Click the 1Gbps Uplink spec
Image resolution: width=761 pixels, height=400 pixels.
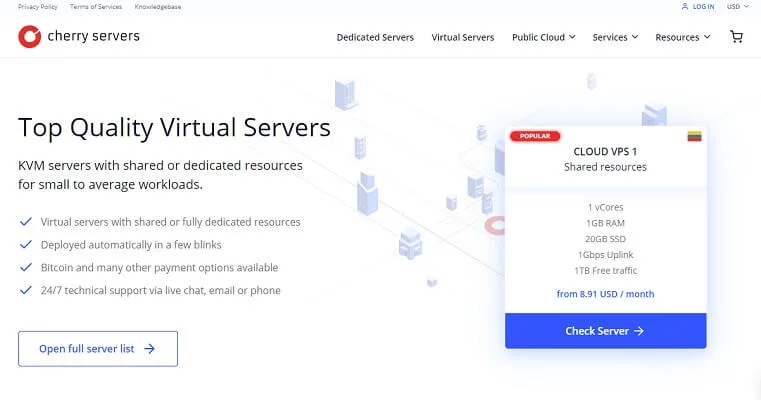(x=605, y=255)
